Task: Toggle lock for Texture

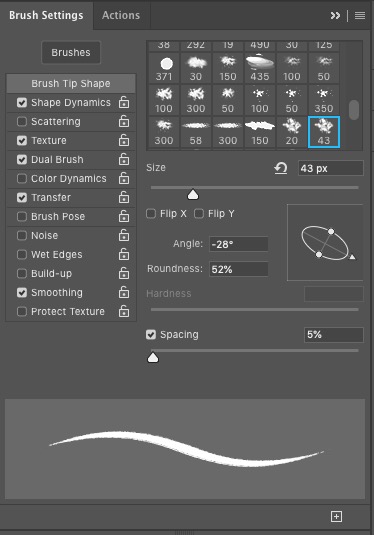Action: (x=124, y=140)
